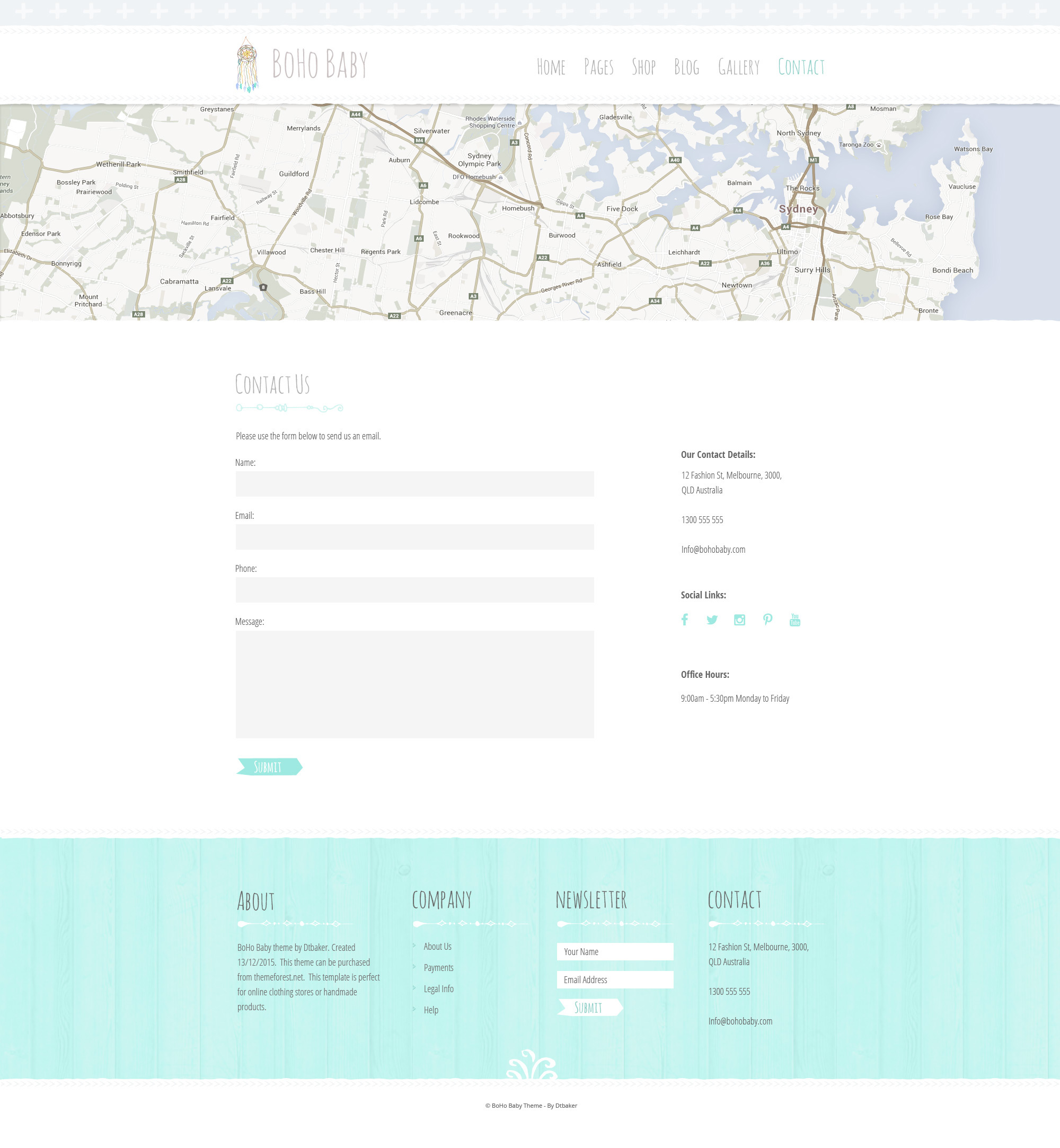1060x1148 pixels.
Task: Submit the contact form
Action: point(268,766)
